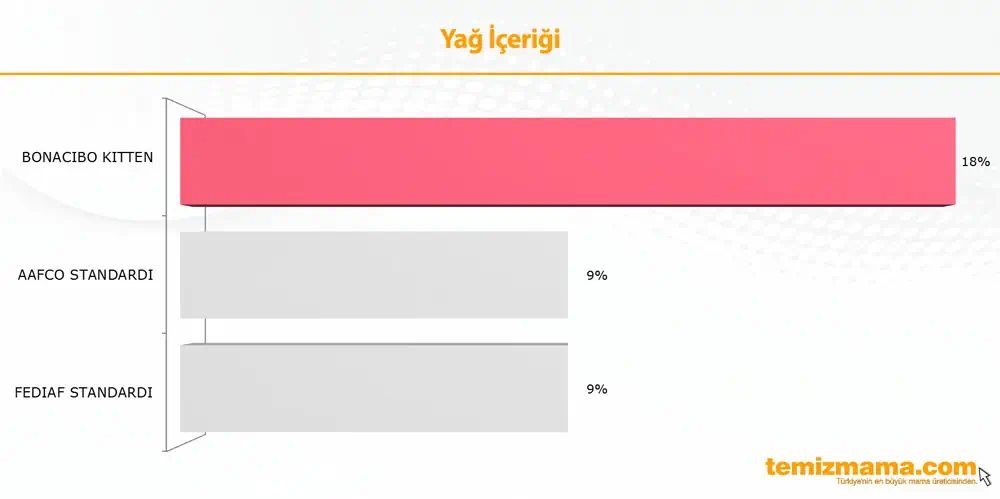Click the 9% label beside AAFCO bar
Viewport: 1000px width, 499px height.
point(597,276)
